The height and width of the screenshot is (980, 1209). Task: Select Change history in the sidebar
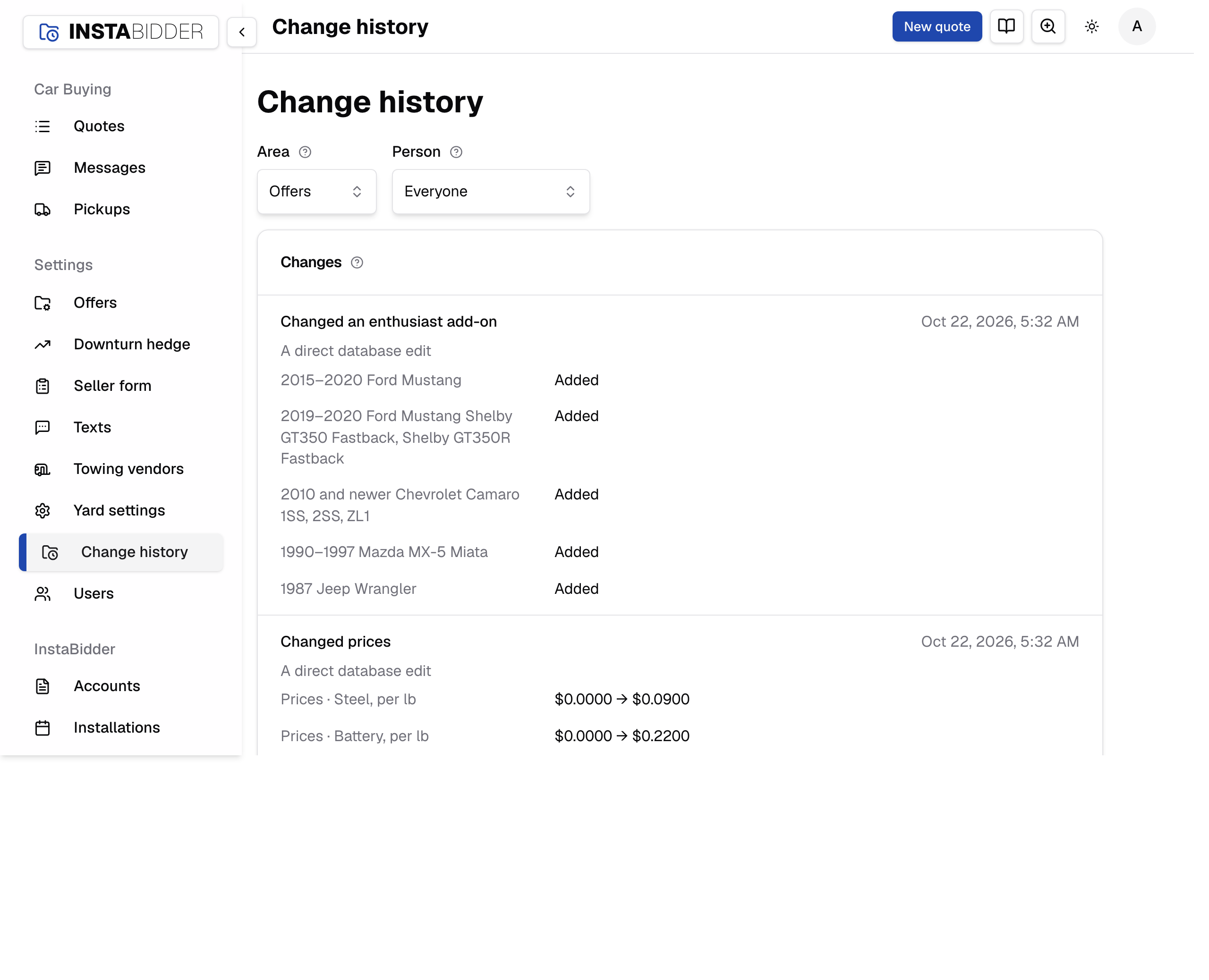121,552
